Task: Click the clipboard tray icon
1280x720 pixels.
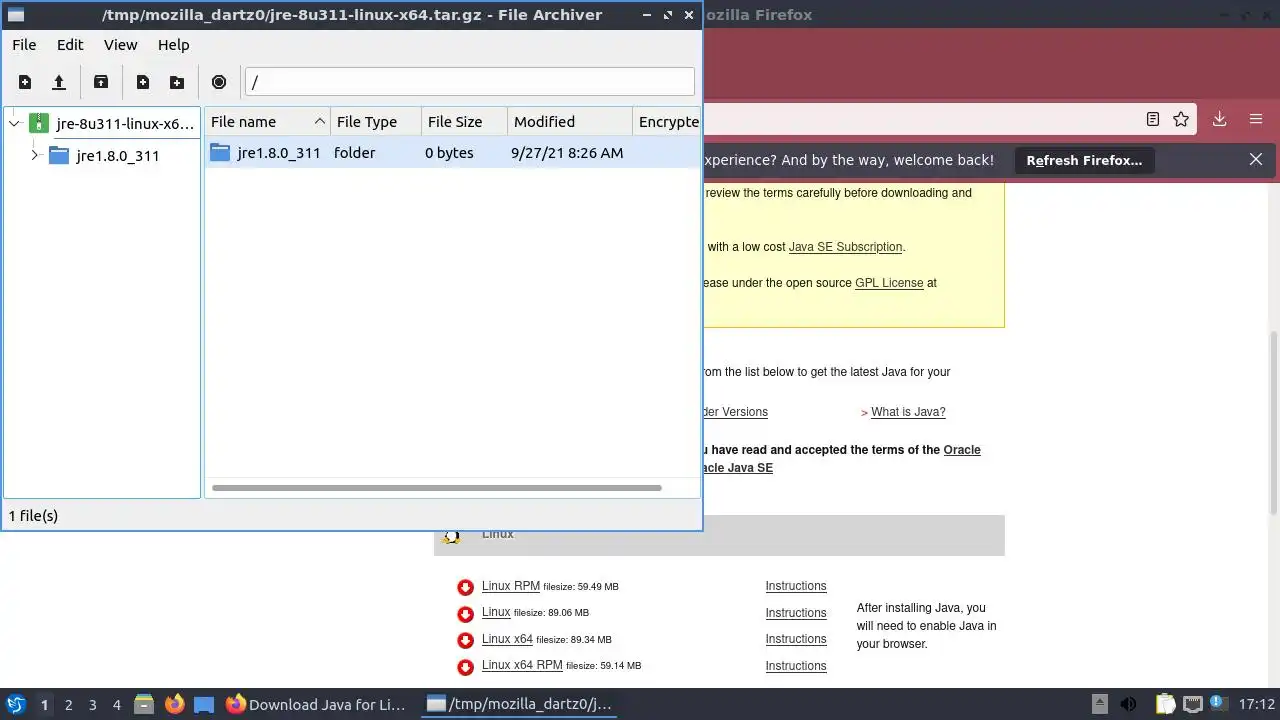Action: pos(1165,704)
